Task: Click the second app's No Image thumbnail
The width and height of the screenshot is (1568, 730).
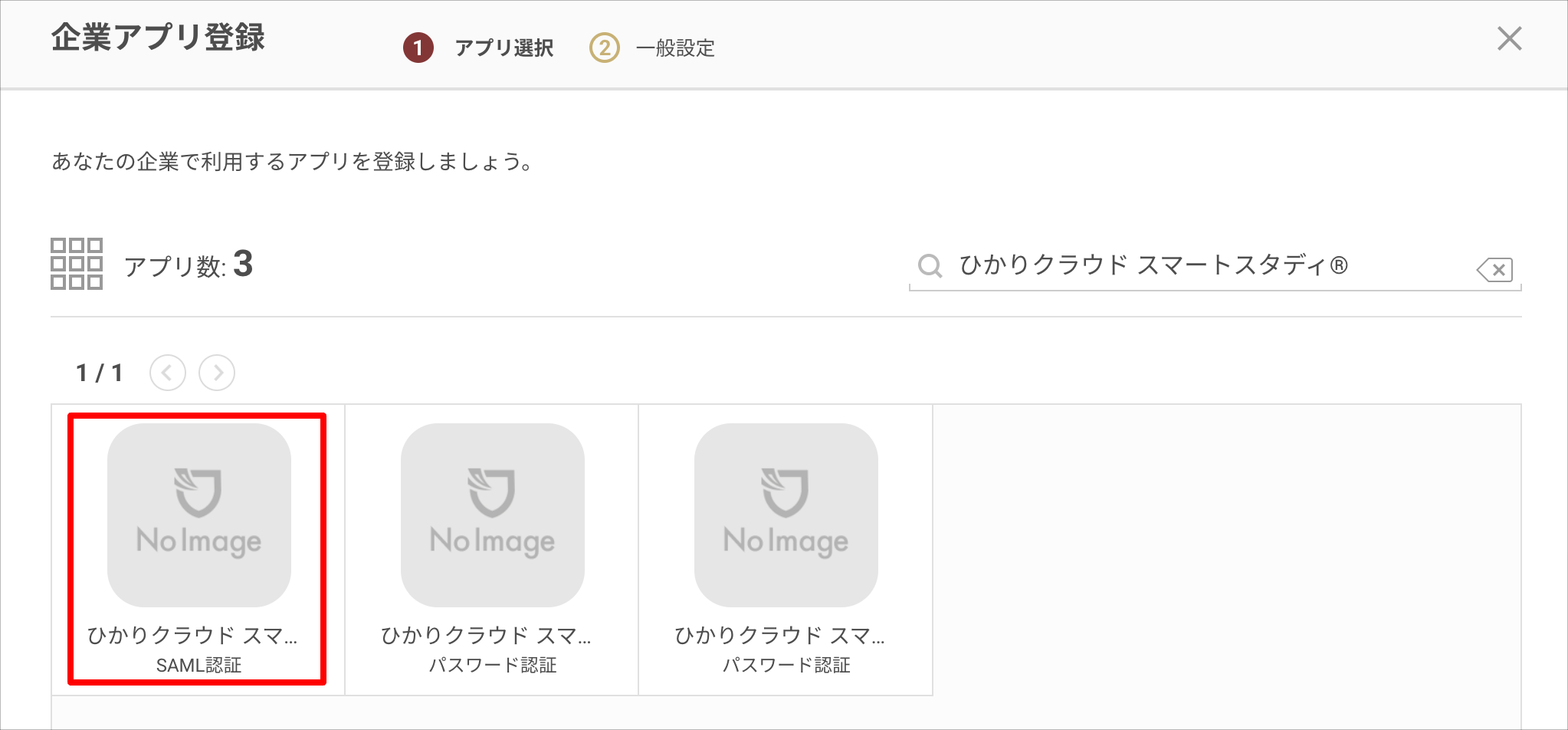Action: (x=493, y=515)
